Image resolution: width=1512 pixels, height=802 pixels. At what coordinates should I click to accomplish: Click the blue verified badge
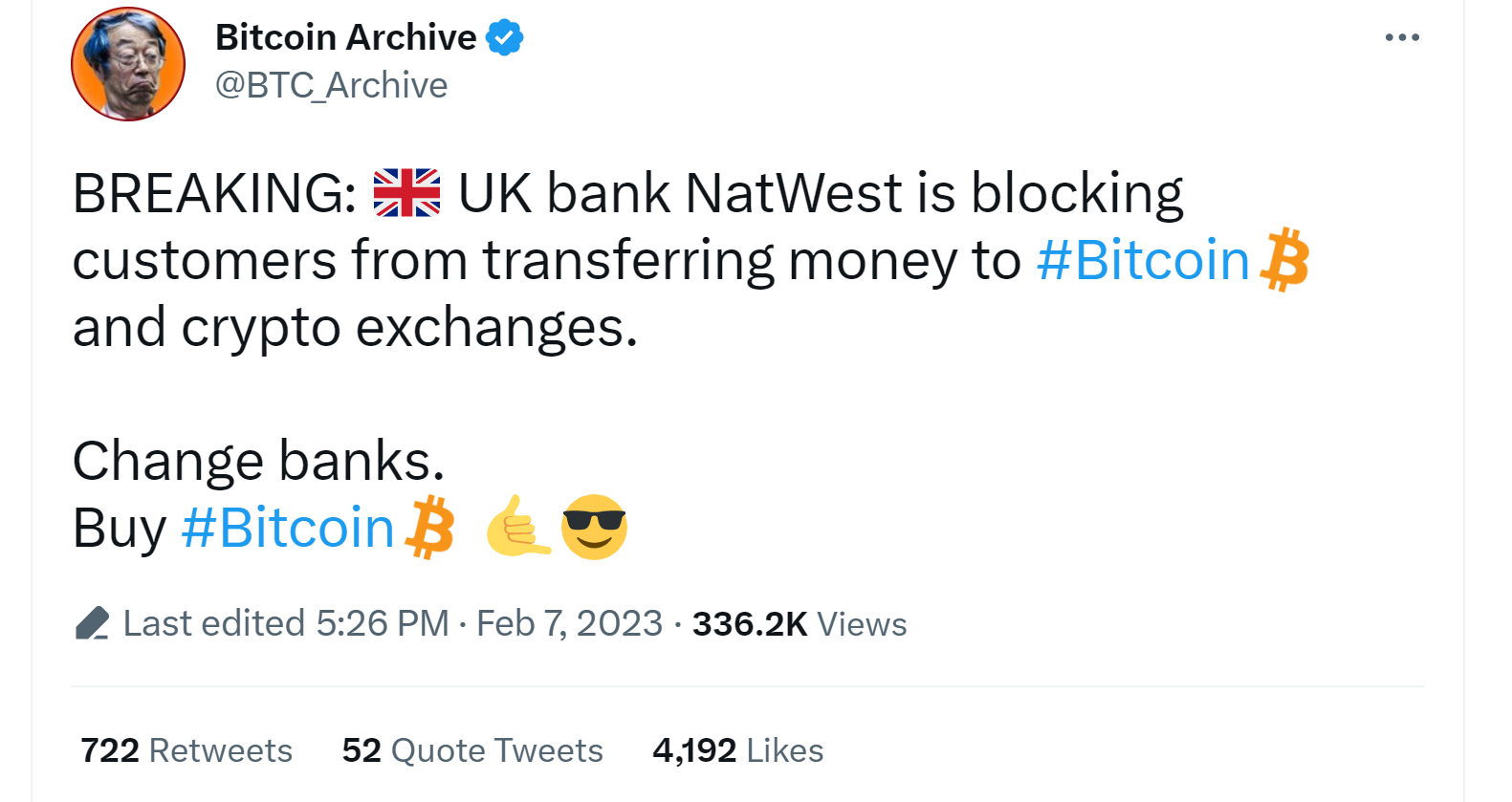point(504,38)
